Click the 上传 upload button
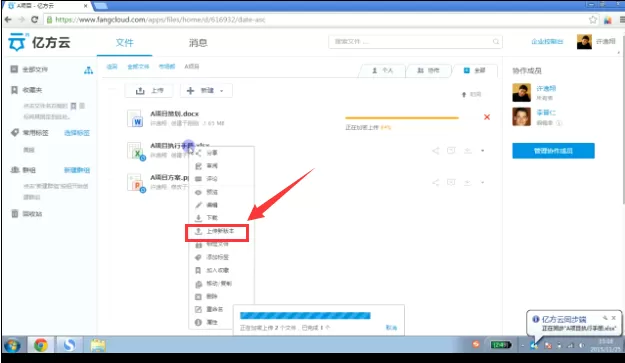Viewport: 625px width, 363px height. [149, 90]
